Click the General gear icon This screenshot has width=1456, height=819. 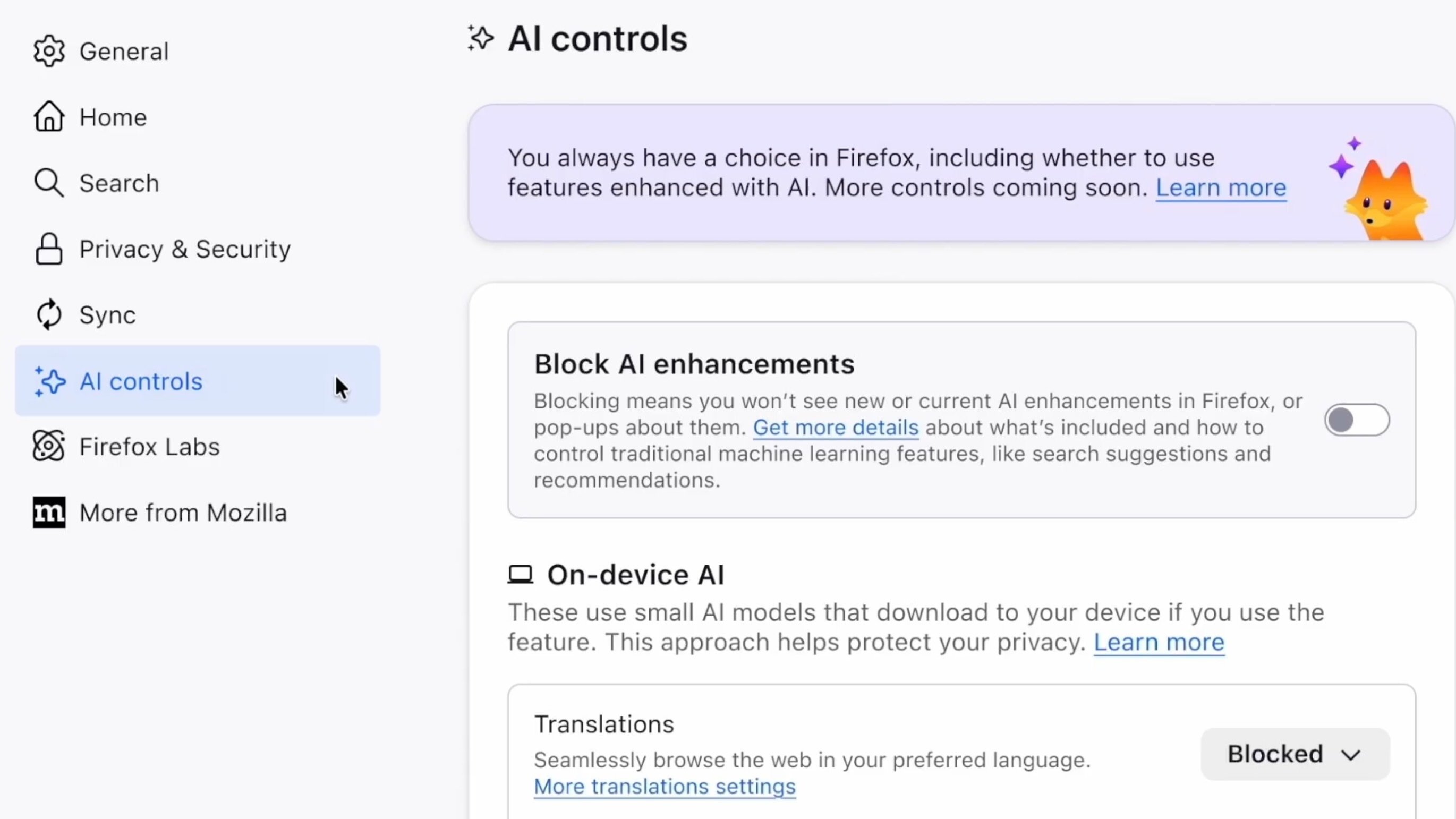click(x=49, y=52)
